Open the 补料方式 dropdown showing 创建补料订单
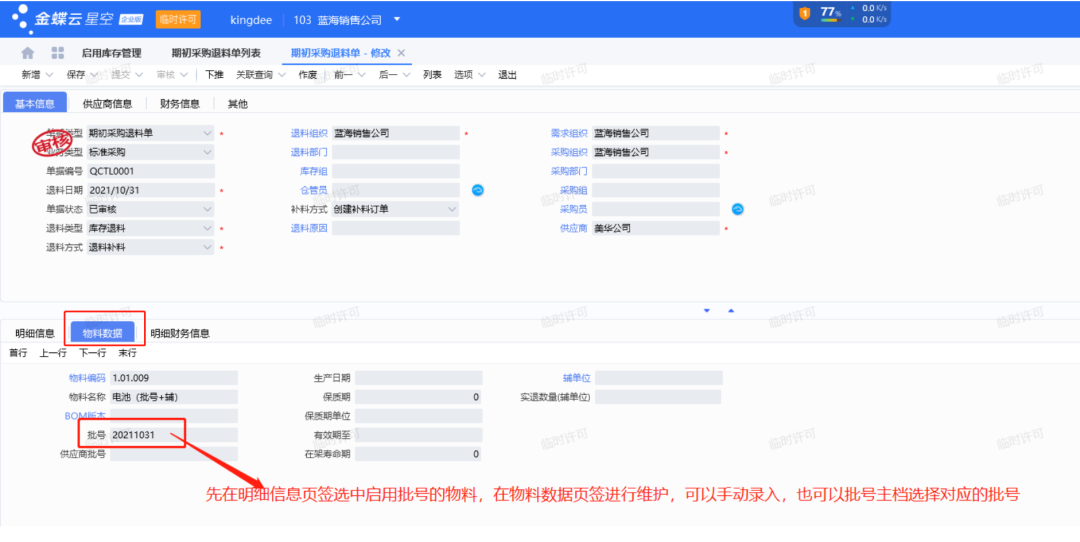The height and width of the screenshot is (542, 1080). pyautogui.click(x=395, y=209)
